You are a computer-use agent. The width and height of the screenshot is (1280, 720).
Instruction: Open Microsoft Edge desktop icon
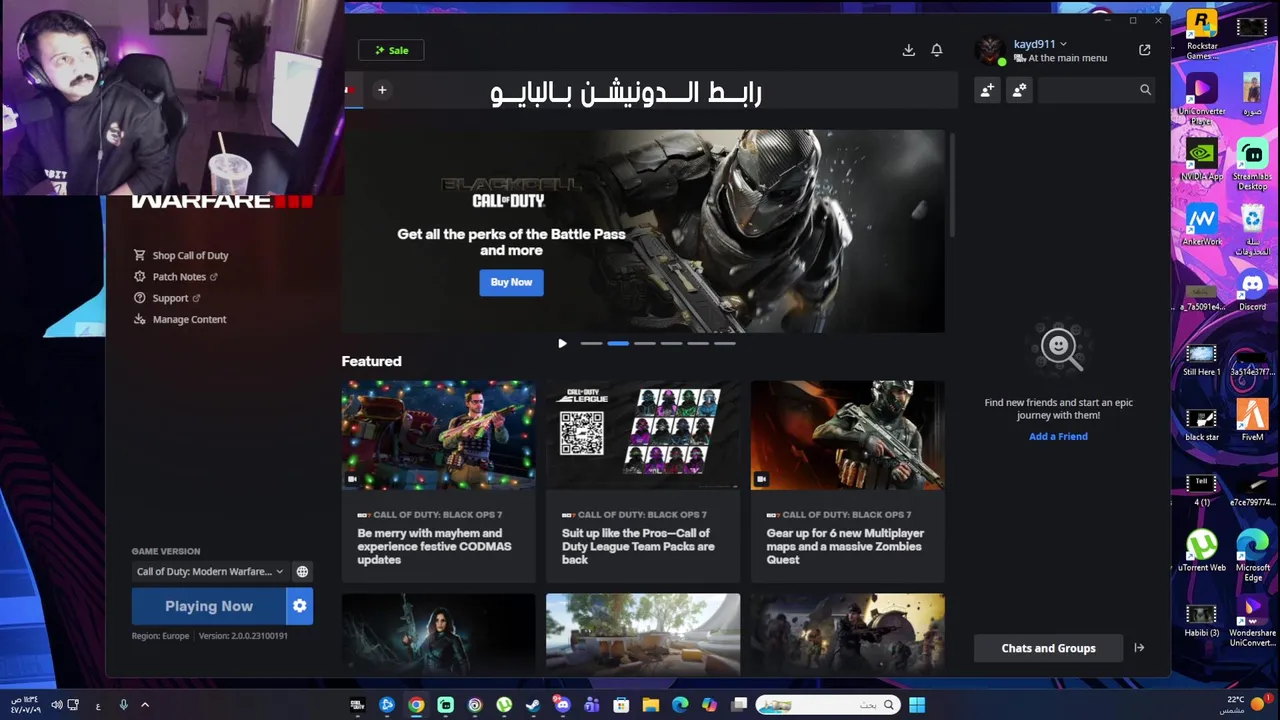(x=1252, y=555)
